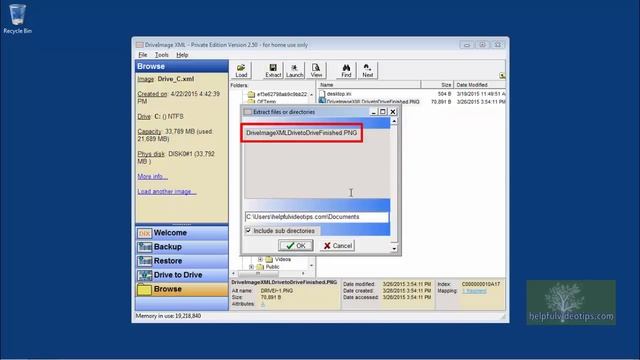Expand the Videos folder node

click(x=260, y=259)
